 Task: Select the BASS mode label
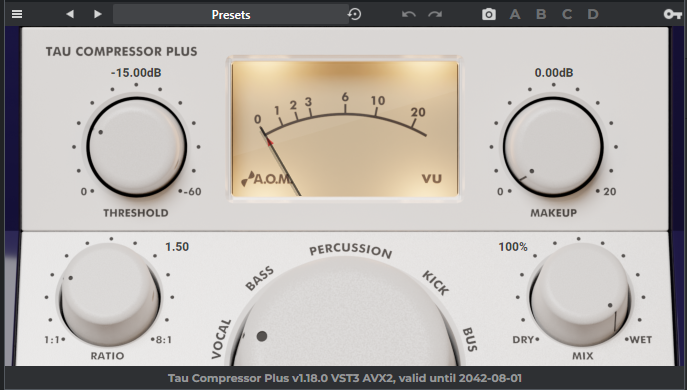click(259, 279)
